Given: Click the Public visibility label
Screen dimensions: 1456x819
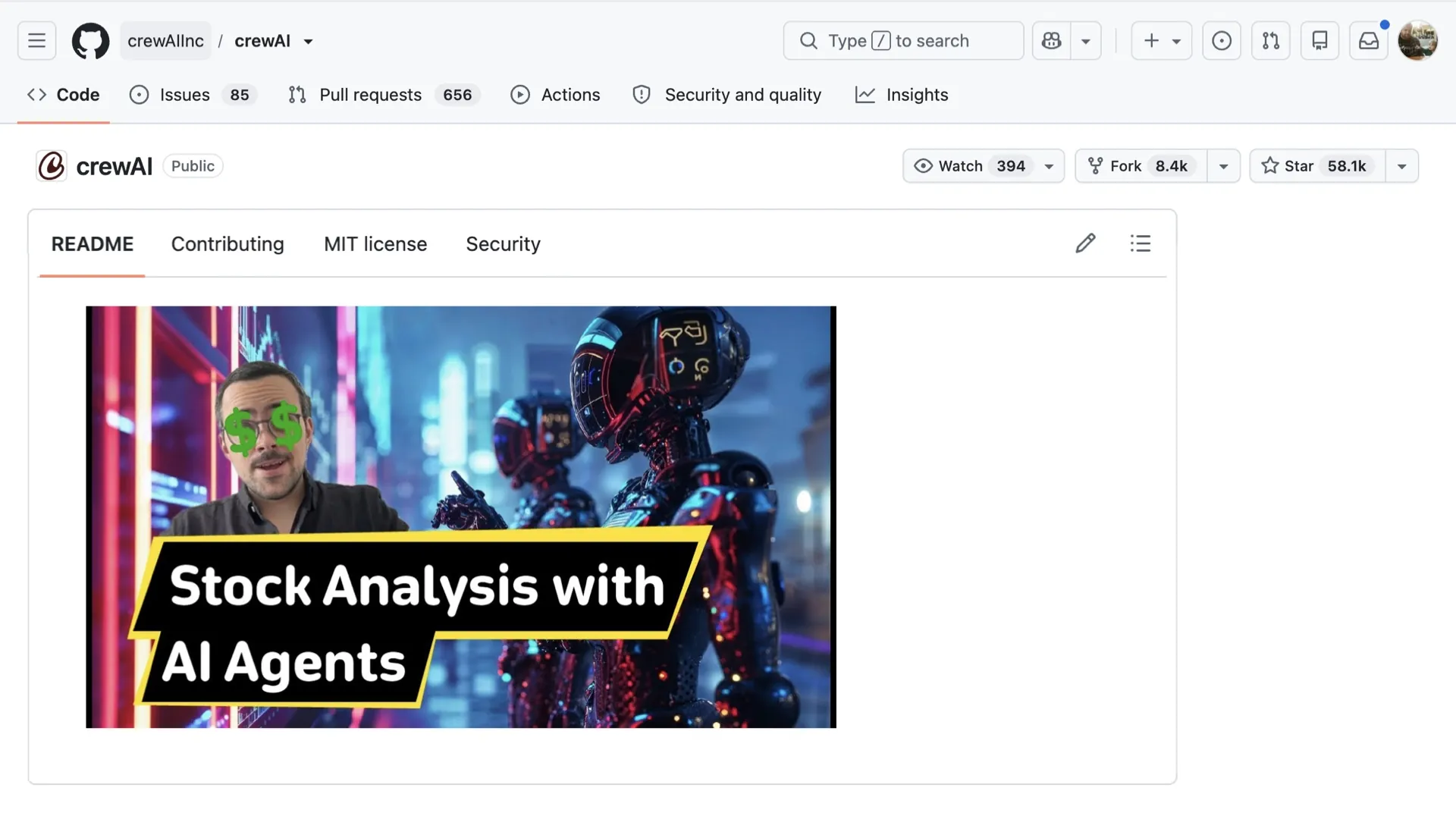Looking at the screenshot, I should 193,166.
